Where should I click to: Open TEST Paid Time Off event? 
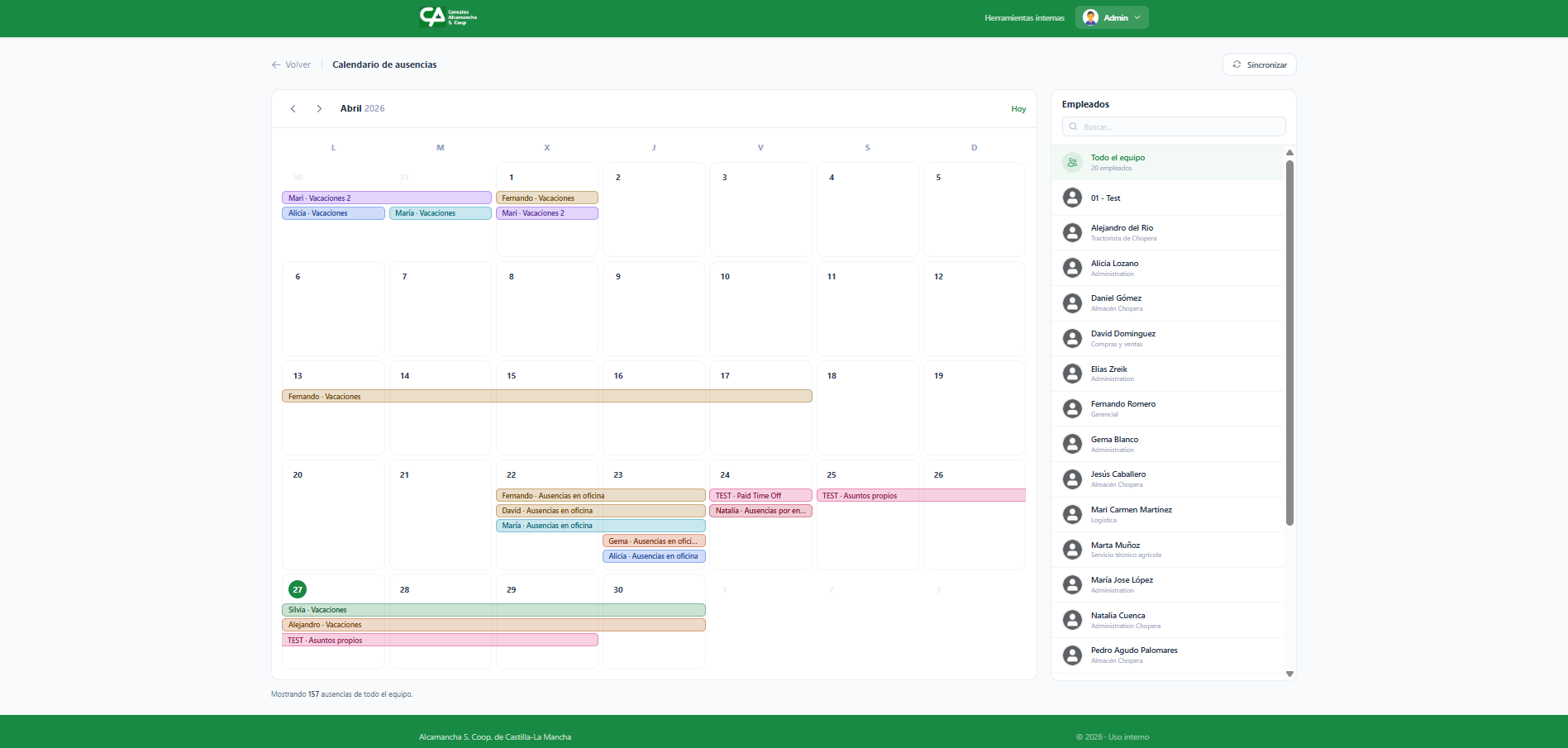tap(760, 496)
